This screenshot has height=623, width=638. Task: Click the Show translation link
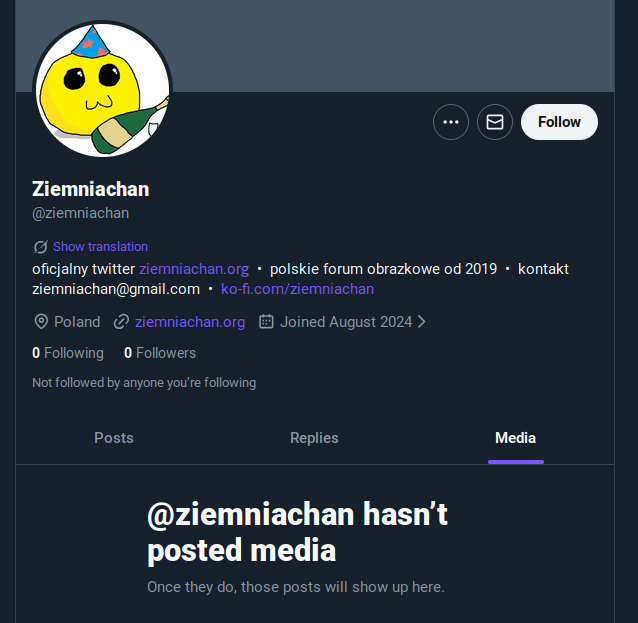pos(100,246)
